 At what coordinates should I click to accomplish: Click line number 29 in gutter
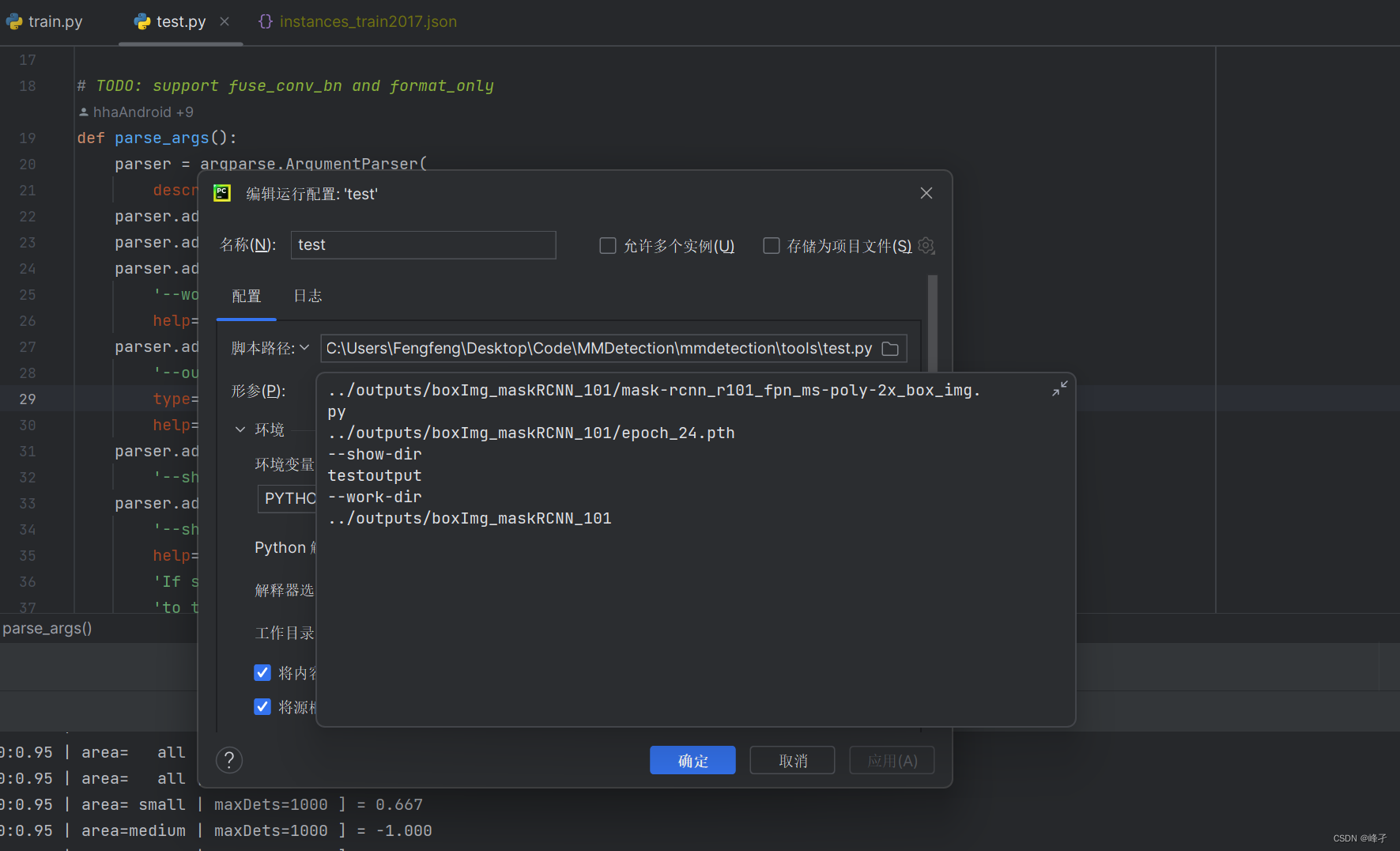click(x=28, y=399)
